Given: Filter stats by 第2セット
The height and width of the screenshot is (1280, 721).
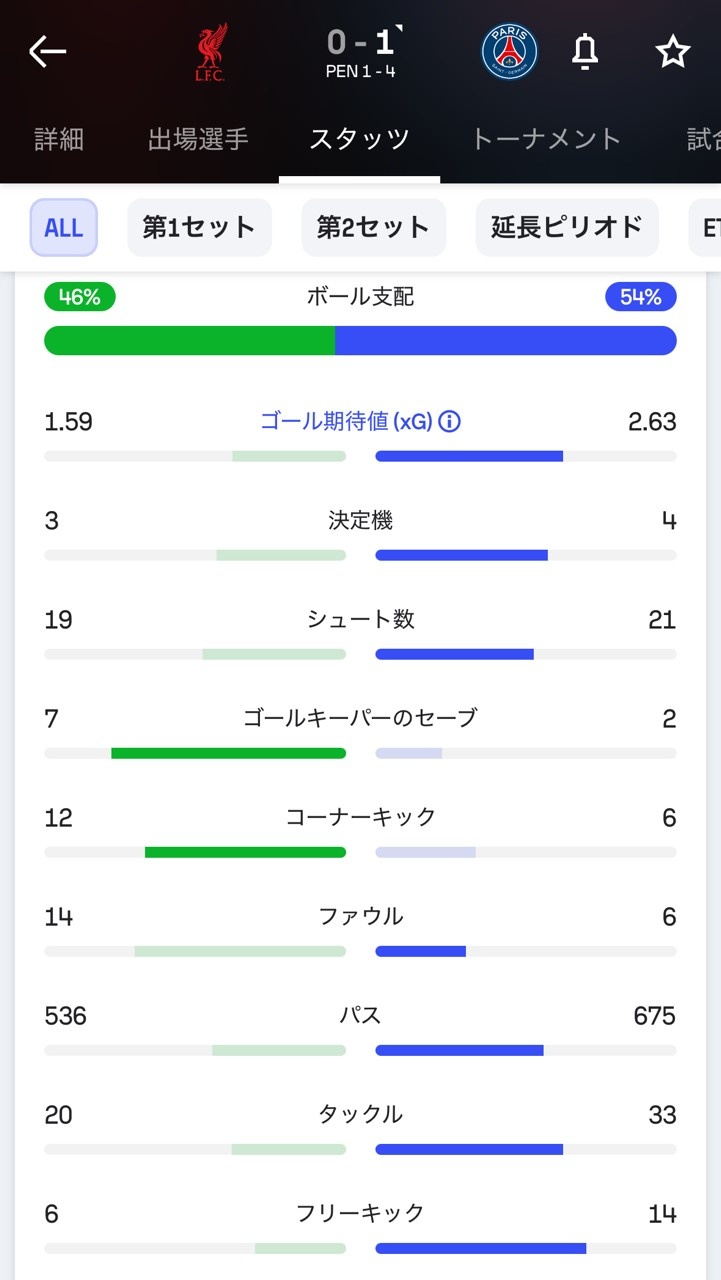Looking at the screenshot, I should click(373, 228).
